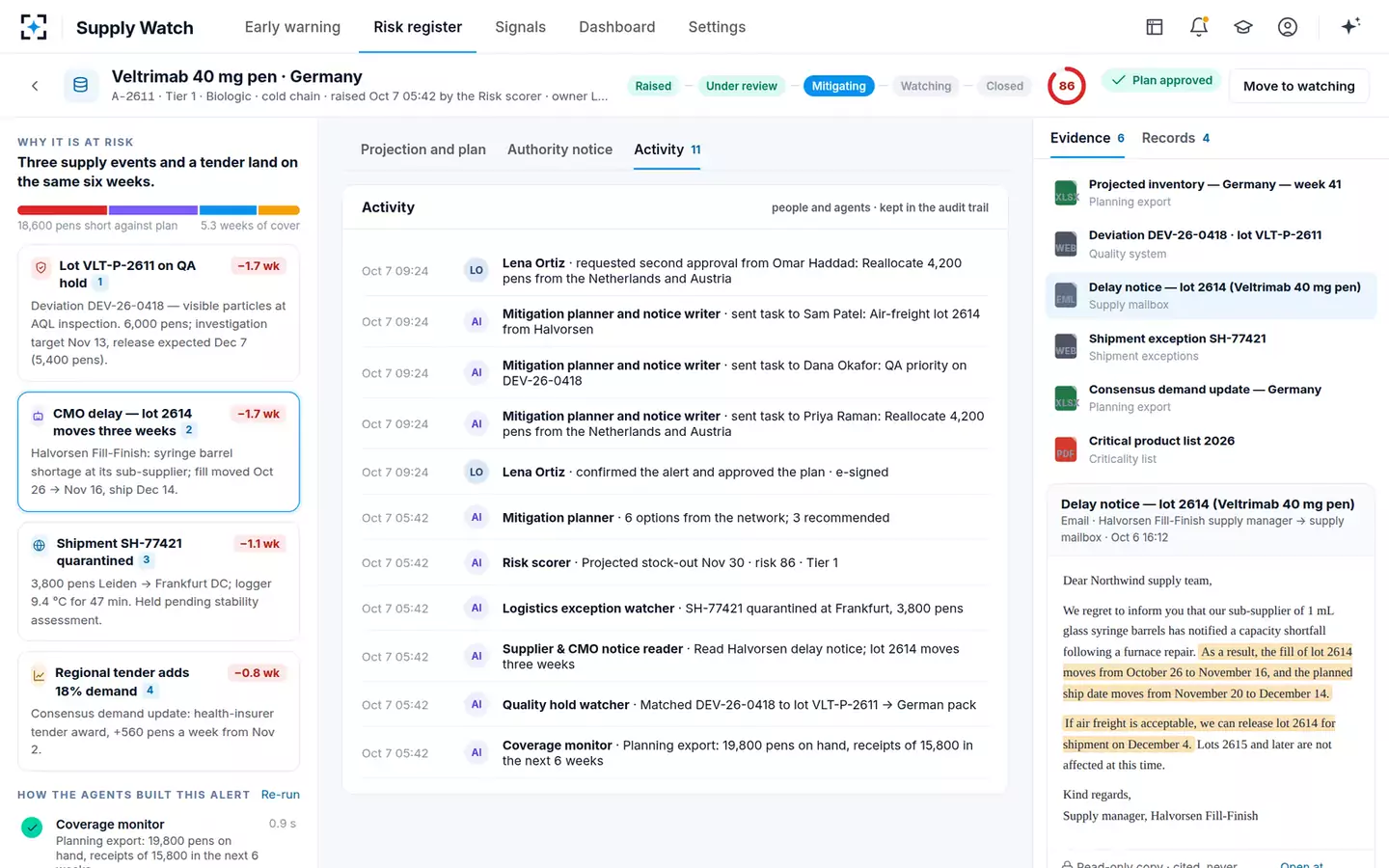The width and height of the screenshot is (1389, 868).
Task: Click the Move to watching button
Action: click(x=1298, y=86)
